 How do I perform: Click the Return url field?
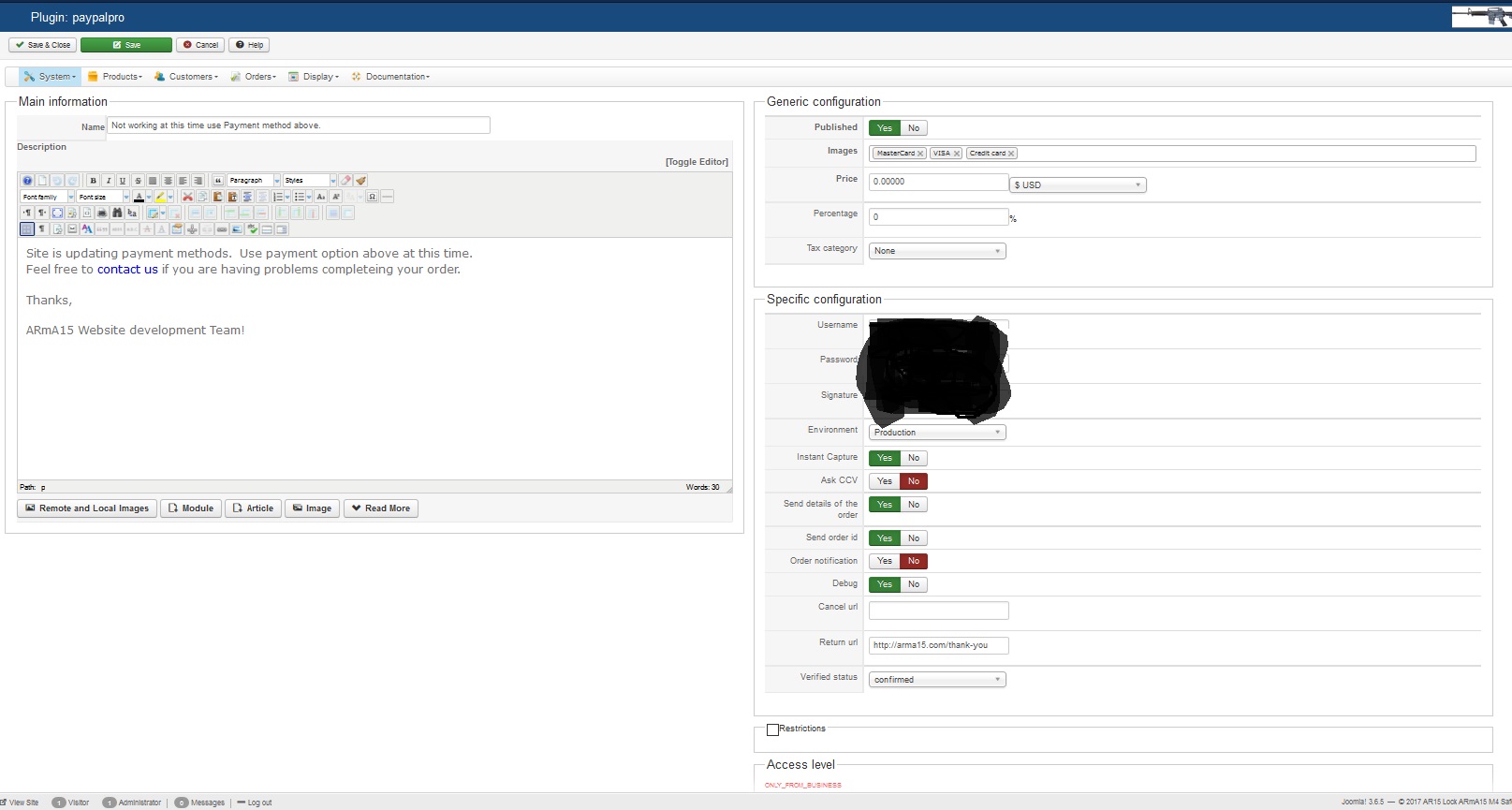pyautogui.click(x=939, y=645)
